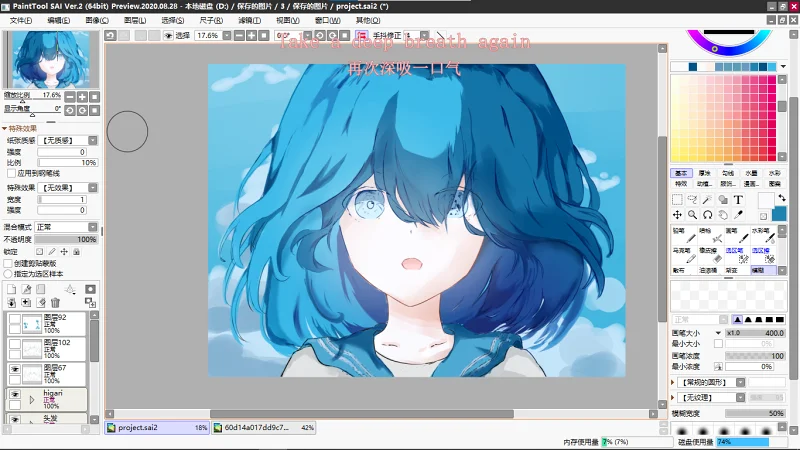
Task: Select the 橡皮擦 eraser tool
Action: pos(711,255)
